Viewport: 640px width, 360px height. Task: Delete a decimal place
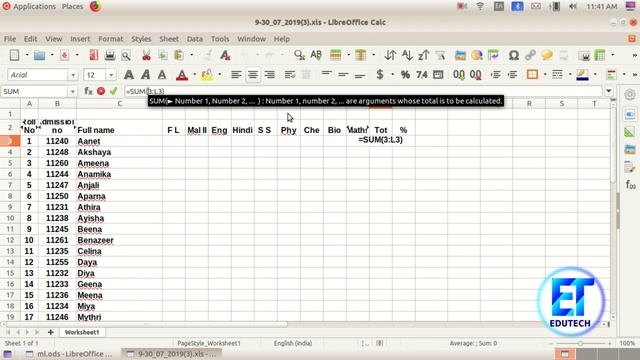click(476, 75)
